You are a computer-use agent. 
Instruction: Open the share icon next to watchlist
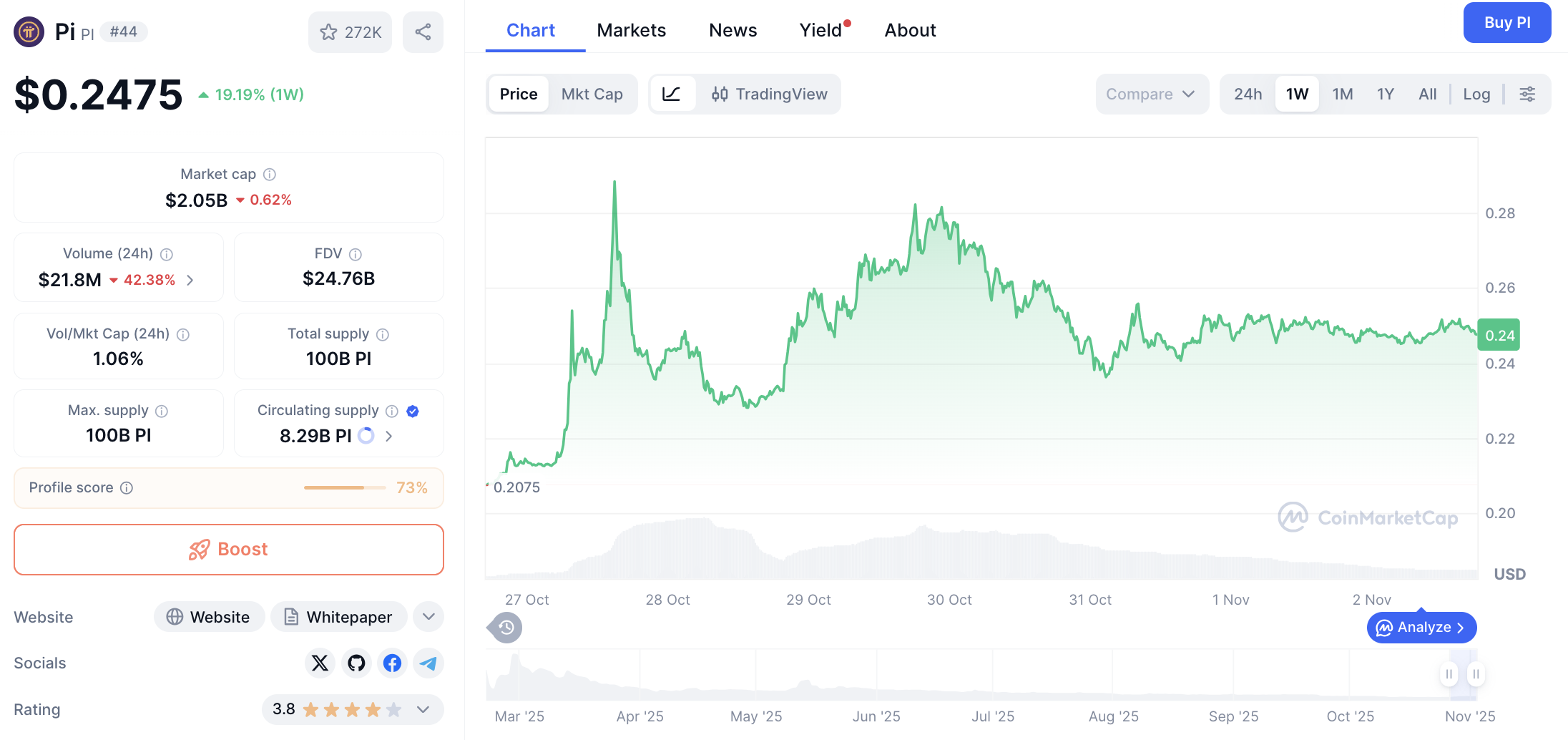pyautogui.click(x=423, y=31)
